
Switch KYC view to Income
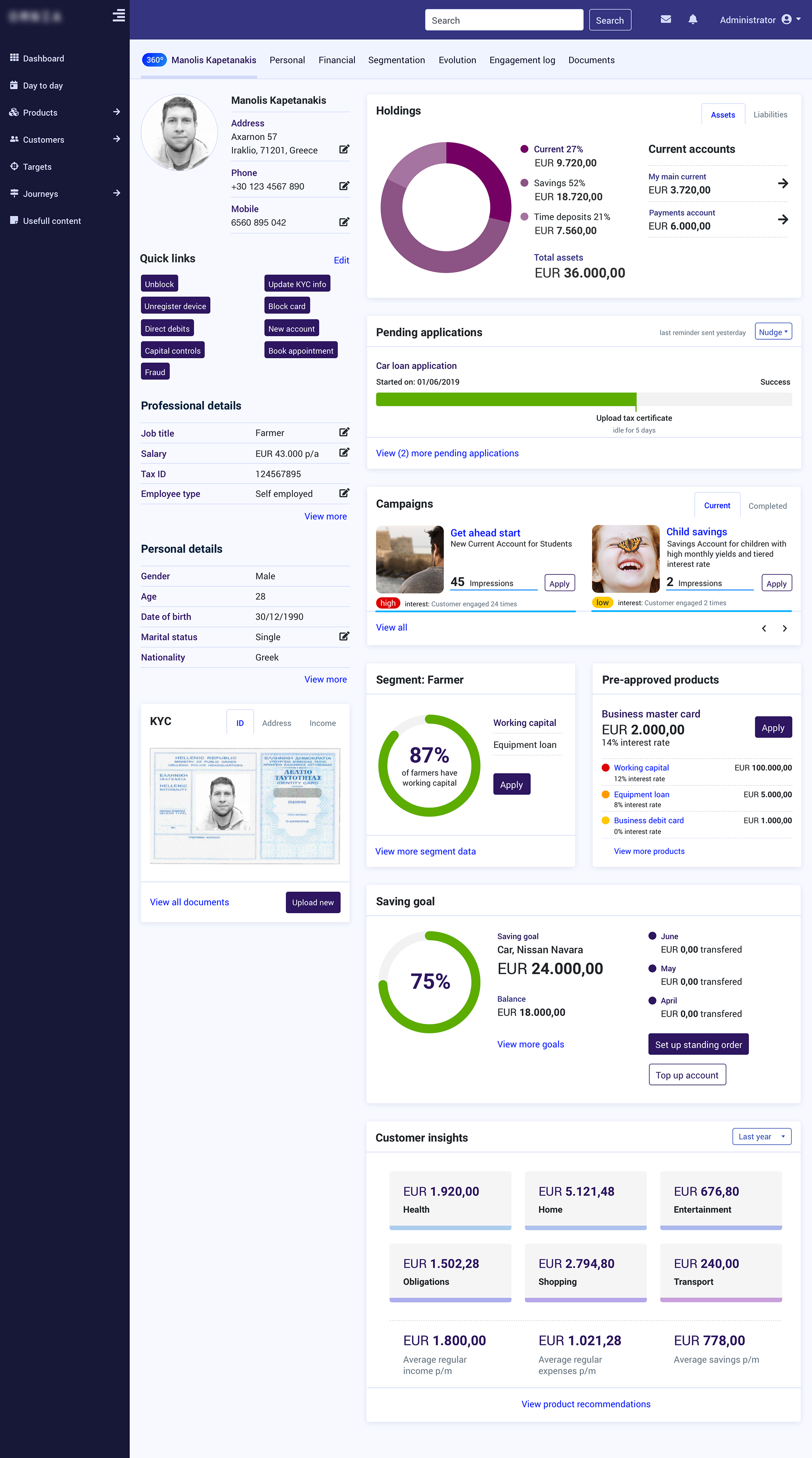coord(322,723)
